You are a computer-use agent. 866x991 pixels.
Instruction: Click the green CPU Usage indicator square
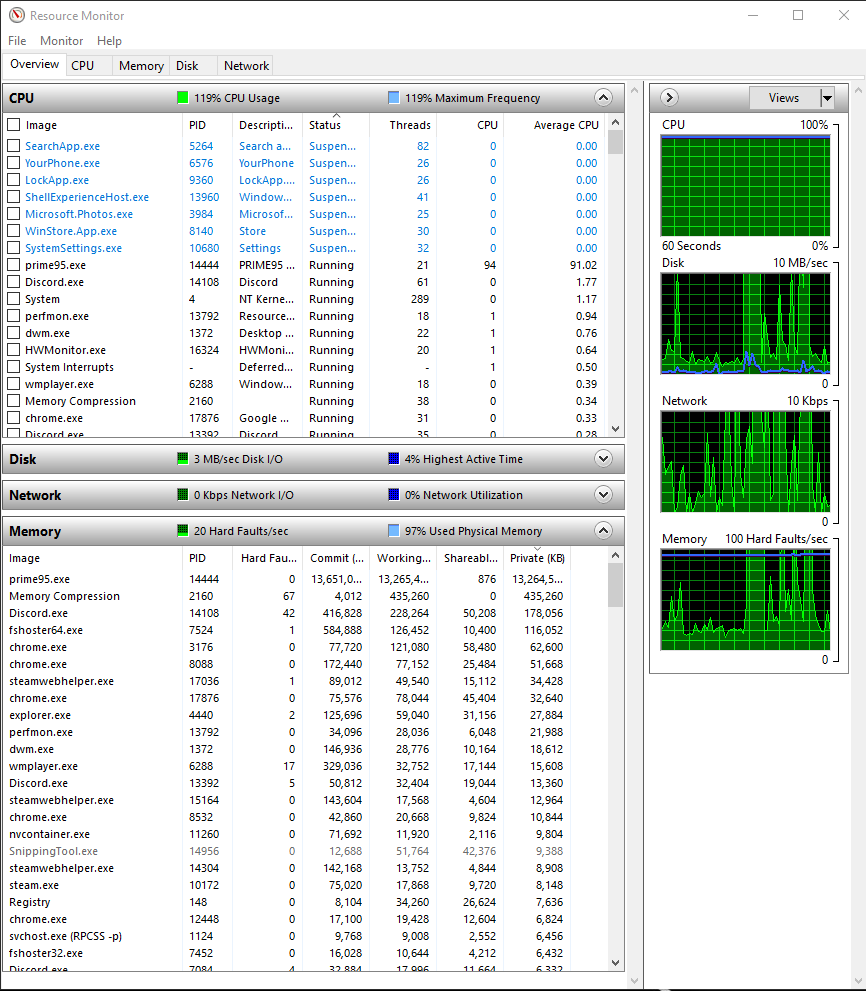point(183,98)
